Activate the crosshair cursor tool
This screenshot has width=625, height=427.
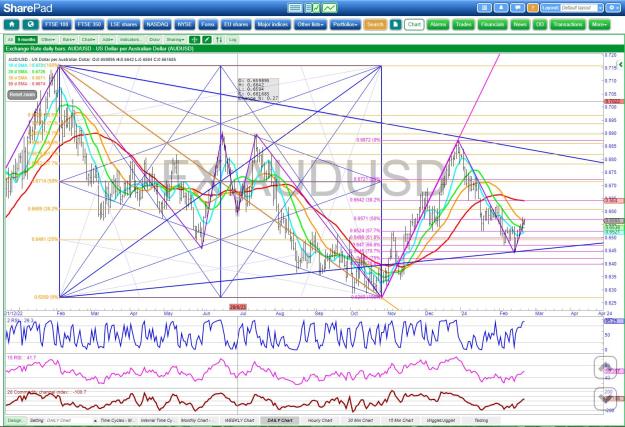[x=195, y=39]
